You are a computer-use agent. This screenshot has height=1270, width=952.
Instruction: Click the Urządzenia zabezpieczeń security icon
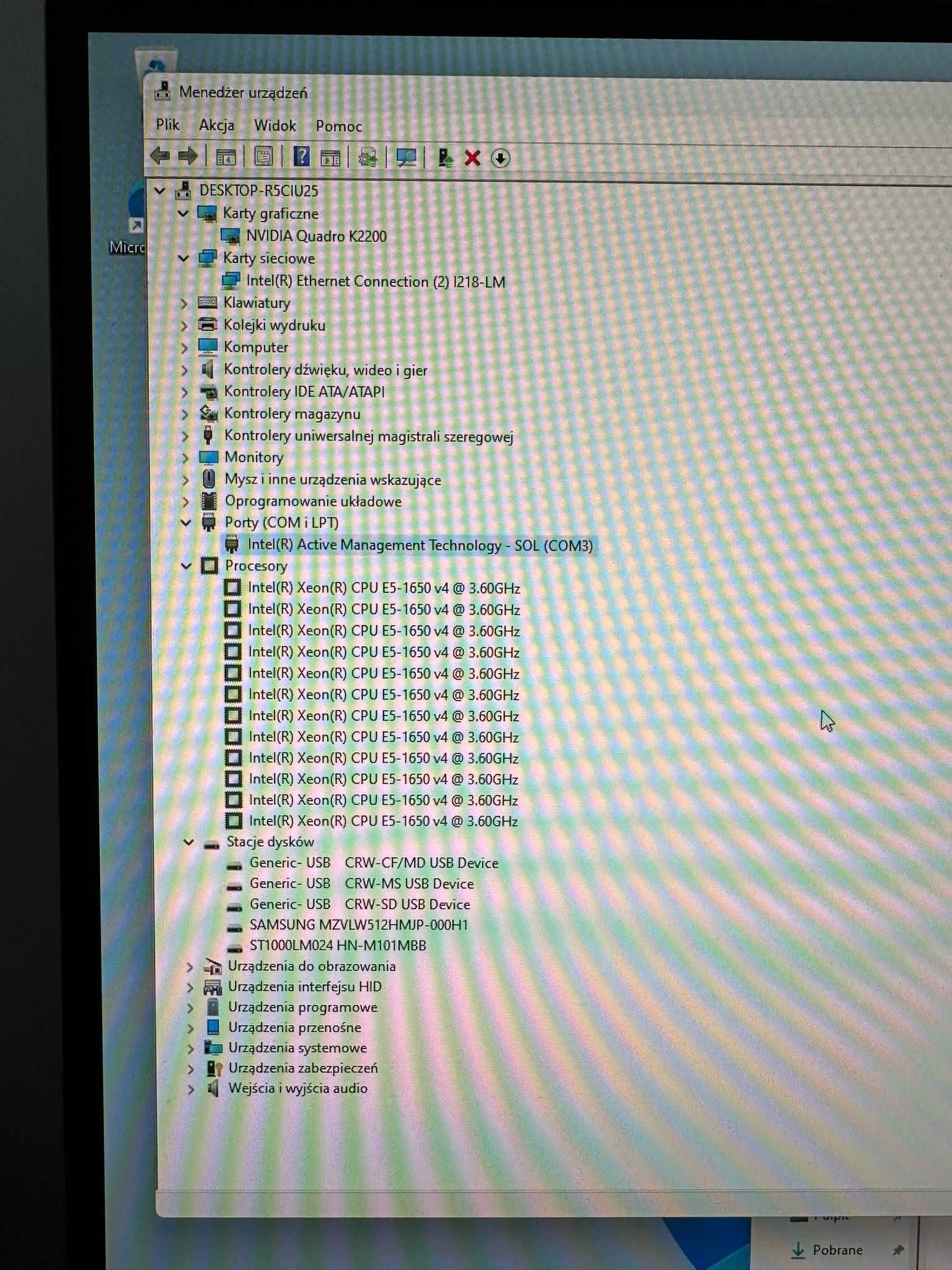tap(214, 1068)
